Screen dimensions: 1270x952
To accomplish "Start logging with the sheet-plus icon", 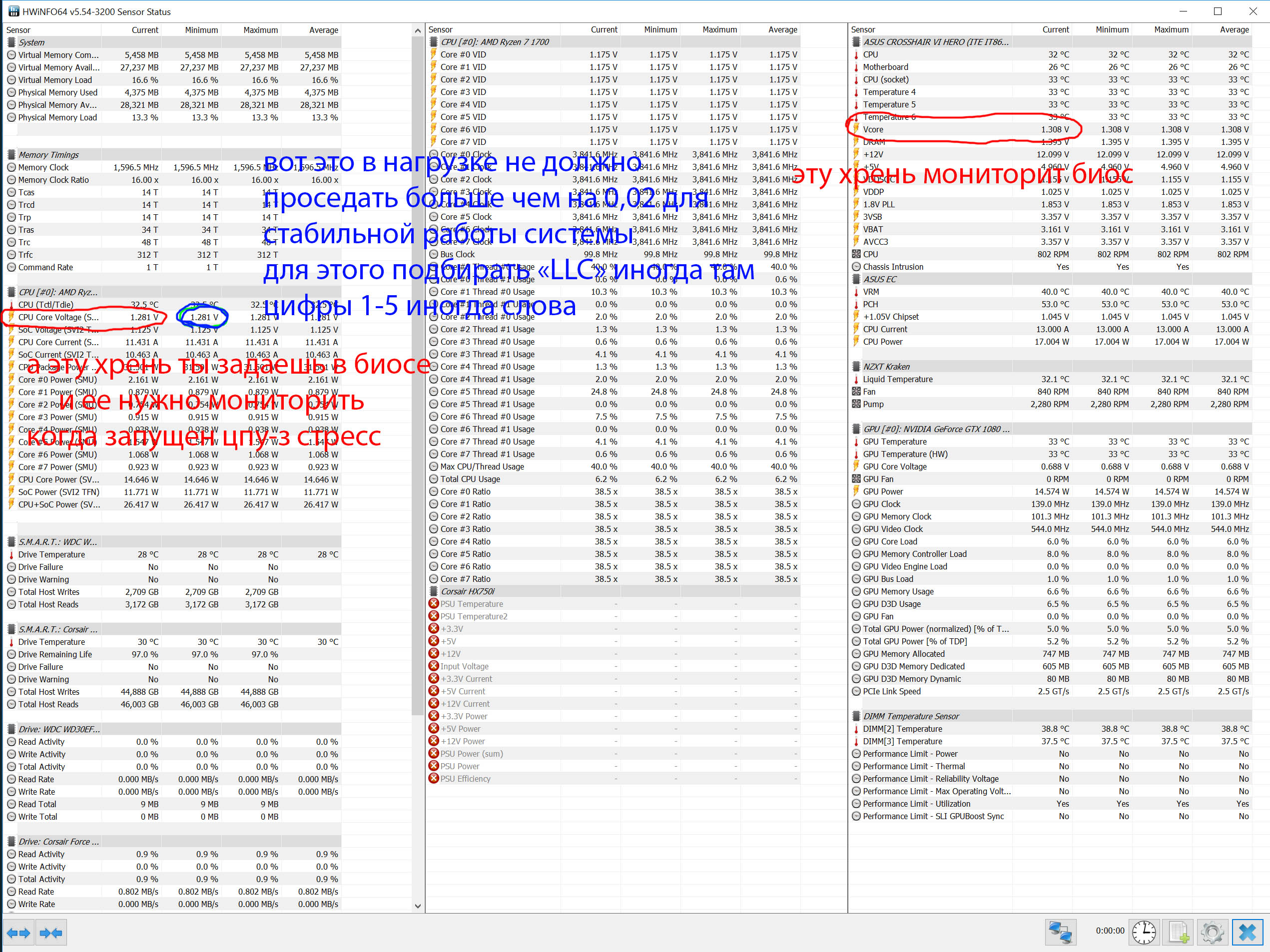I will (1178, 932).
